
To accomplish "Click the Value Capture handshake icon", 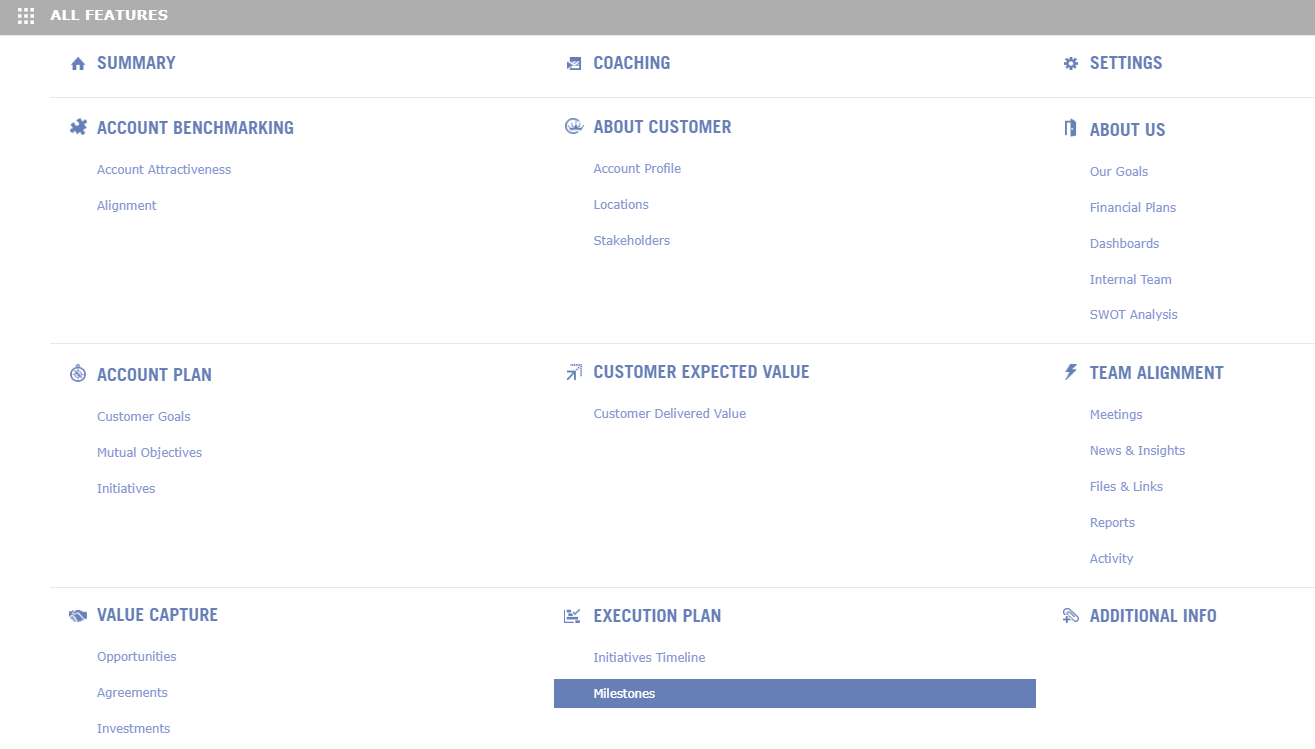I will pyautogui.click(x=78, y=616).
